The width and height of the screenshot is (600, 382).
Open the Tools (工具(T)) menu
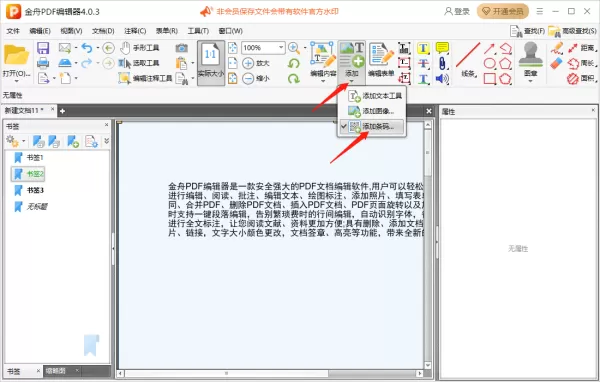point(198,31)
